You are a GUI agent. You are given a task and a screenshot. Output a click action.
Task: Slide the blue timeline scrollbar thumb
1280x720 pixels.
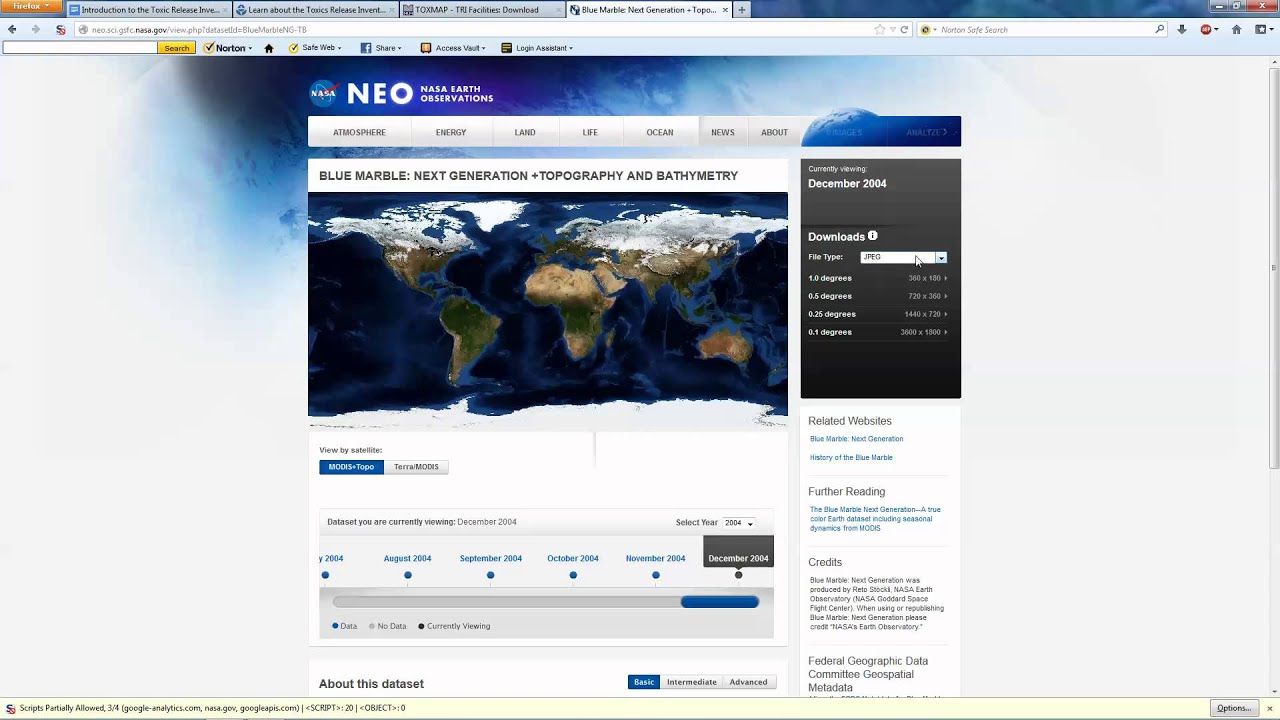click(x=720, y=602)
